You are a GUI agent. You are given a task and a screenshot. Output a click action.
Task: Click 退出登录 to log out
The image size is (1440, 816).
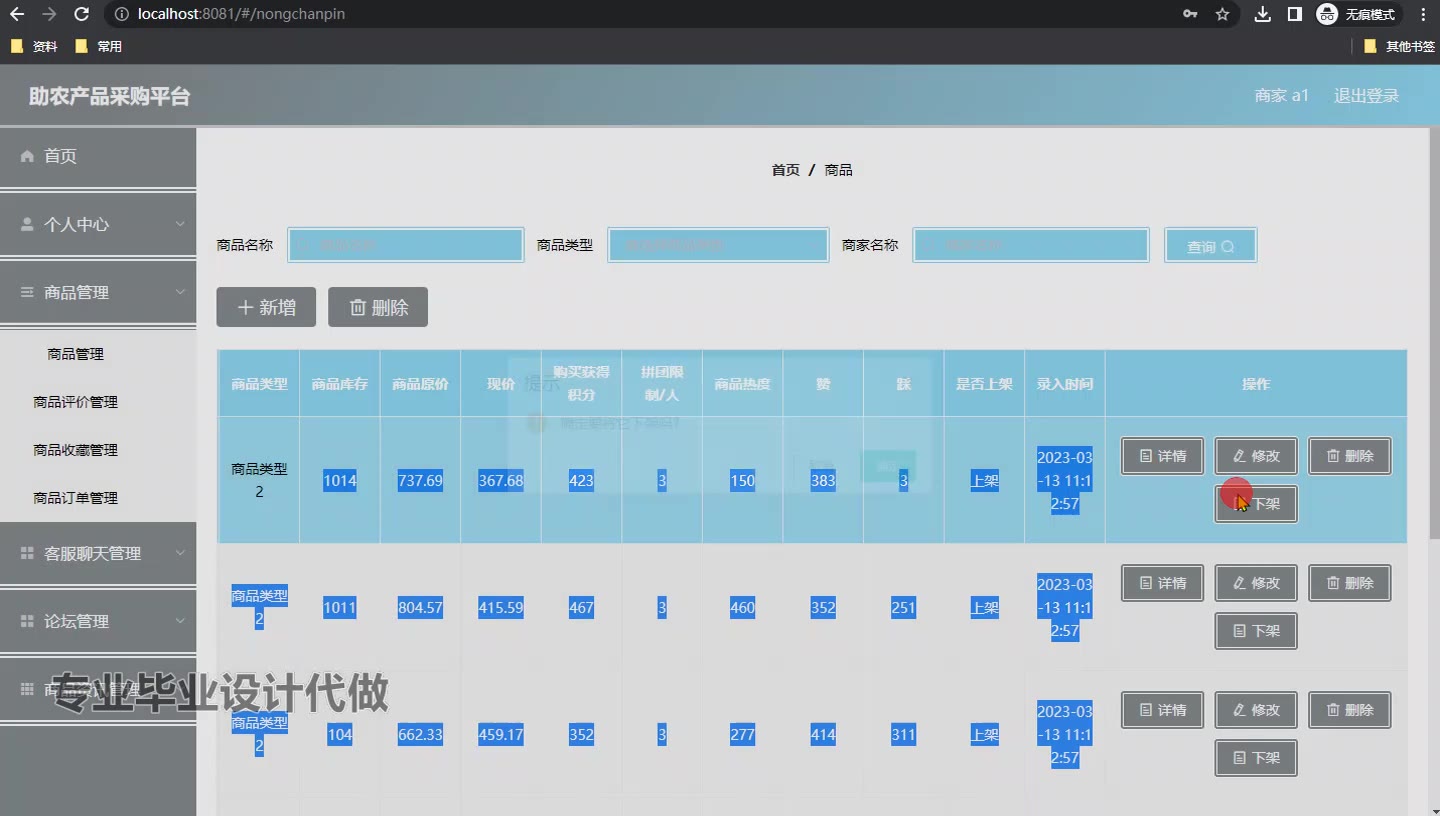coord(1366,96)
